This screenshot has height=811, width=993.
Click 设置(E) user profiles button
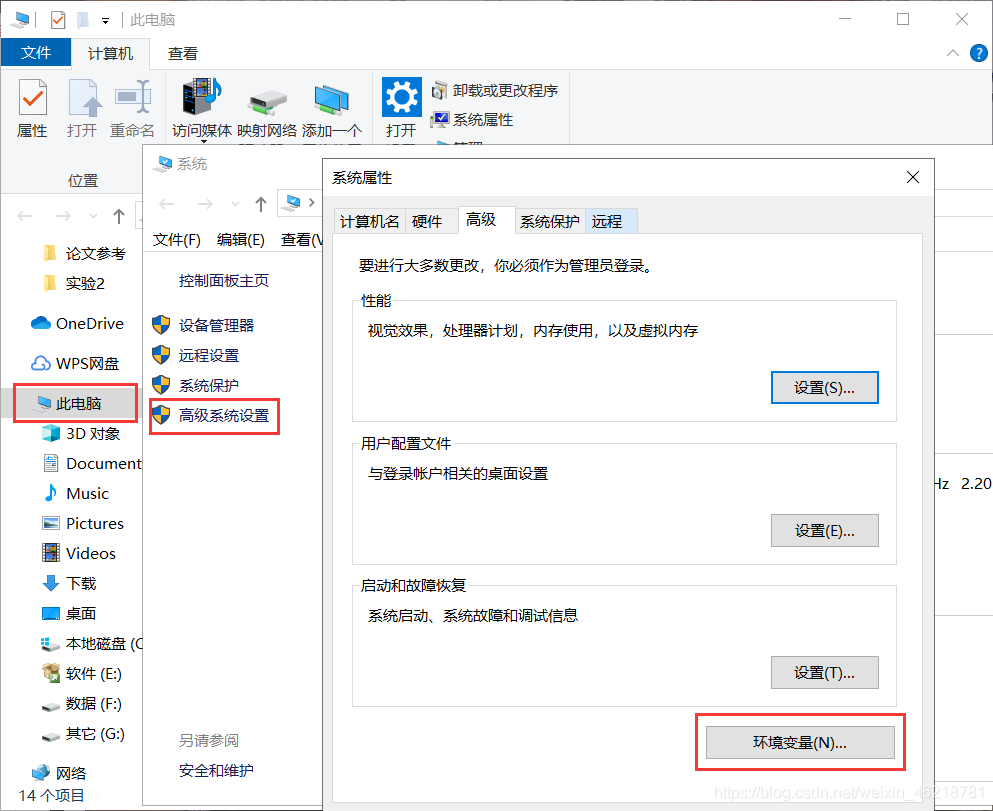click(825, 531)
